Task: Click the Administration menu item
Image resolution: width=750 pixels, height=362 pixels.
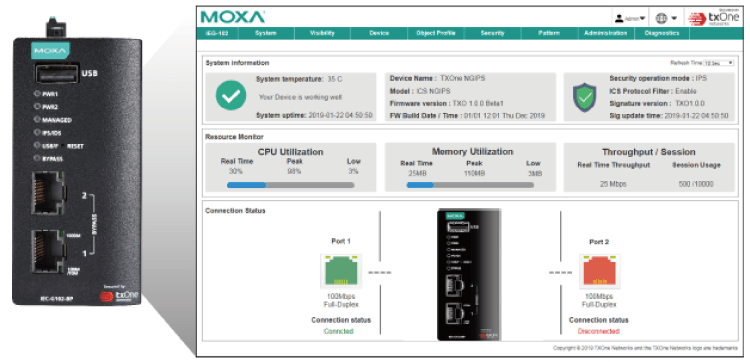Action: (x=606, y=33)
